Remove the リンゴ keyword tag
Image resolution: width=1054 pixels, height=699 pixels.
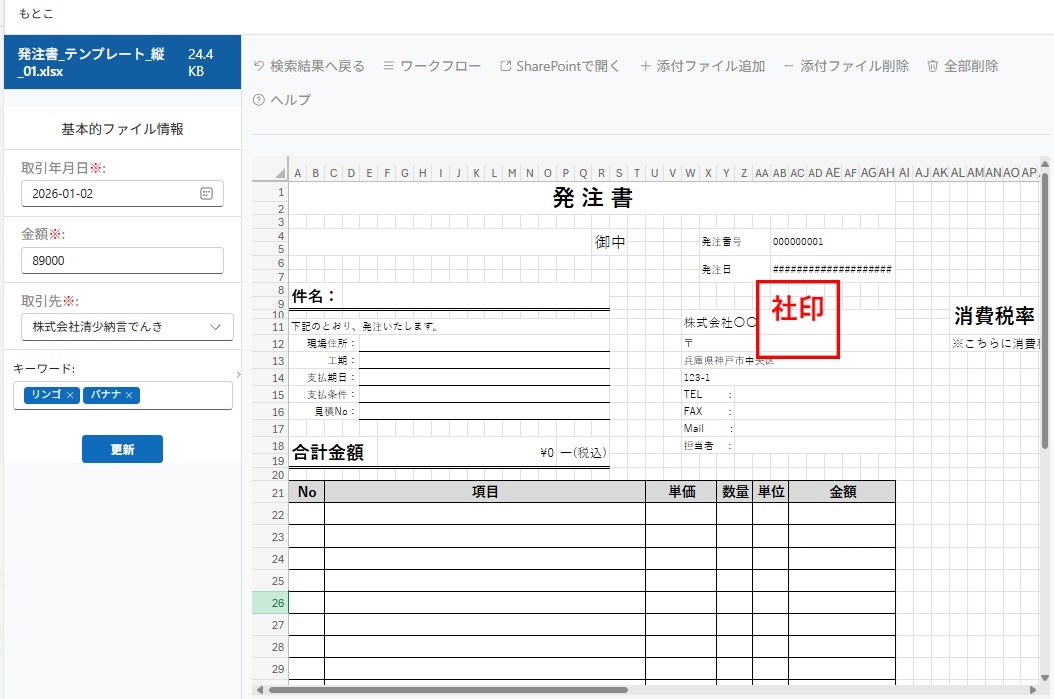click(70, 395)
